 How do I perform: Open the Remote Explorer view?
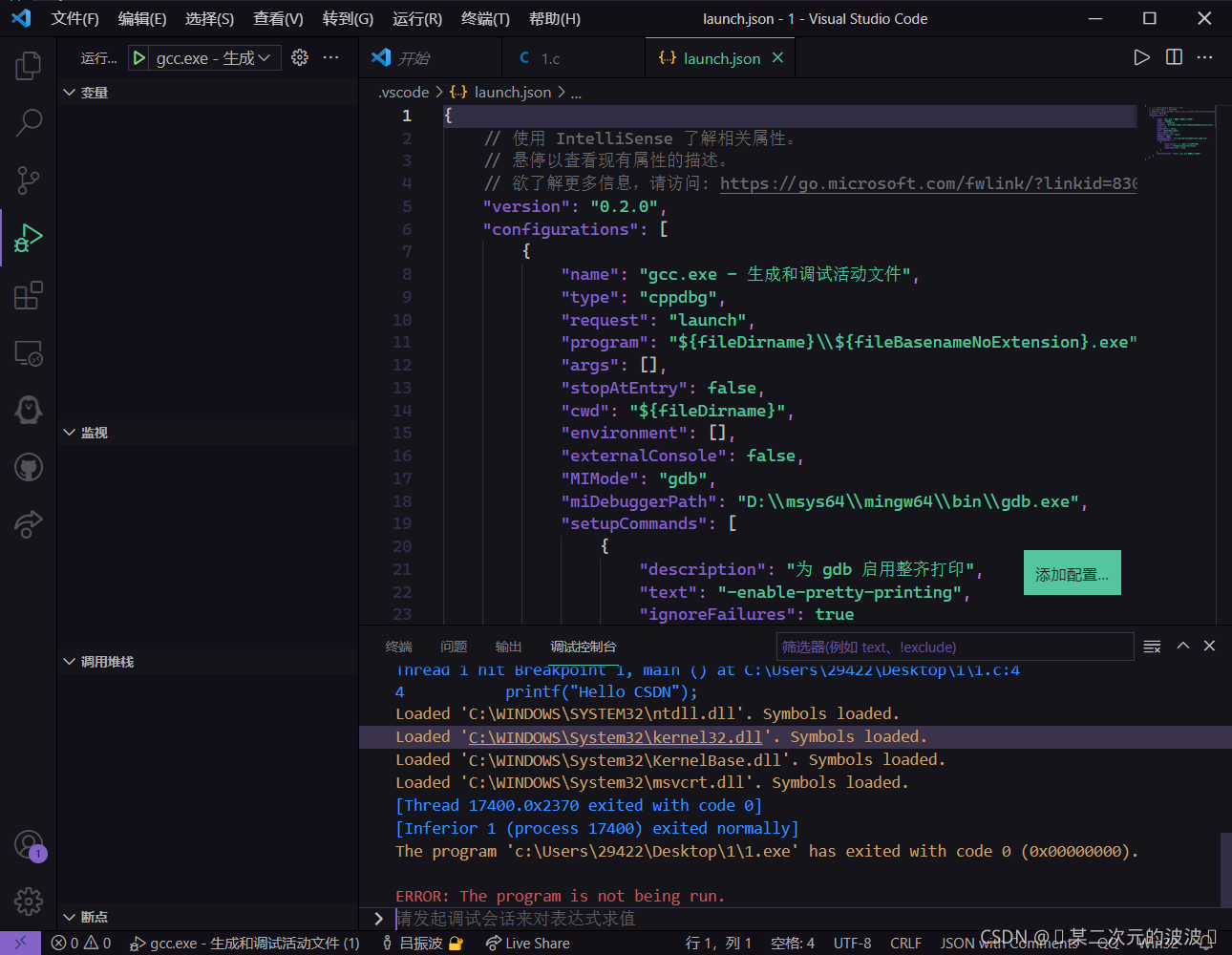click(29, 352)
